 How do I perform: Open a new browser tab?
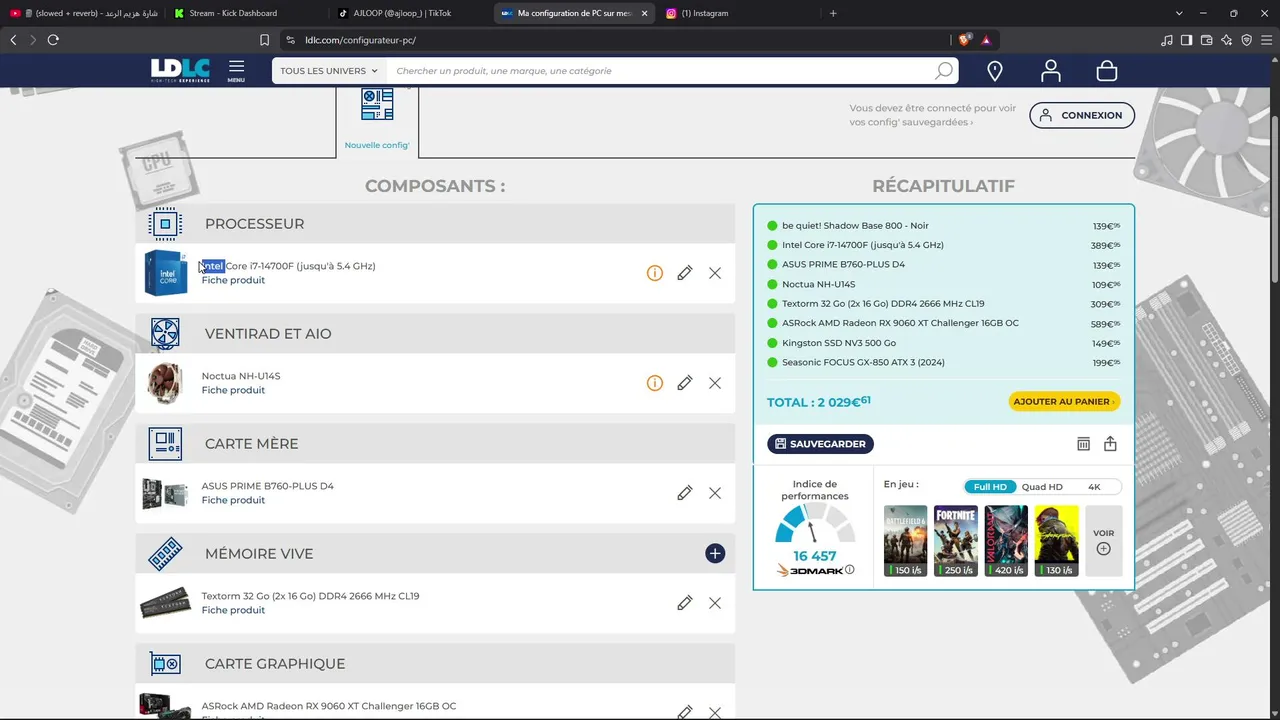[x=833, y=13]
